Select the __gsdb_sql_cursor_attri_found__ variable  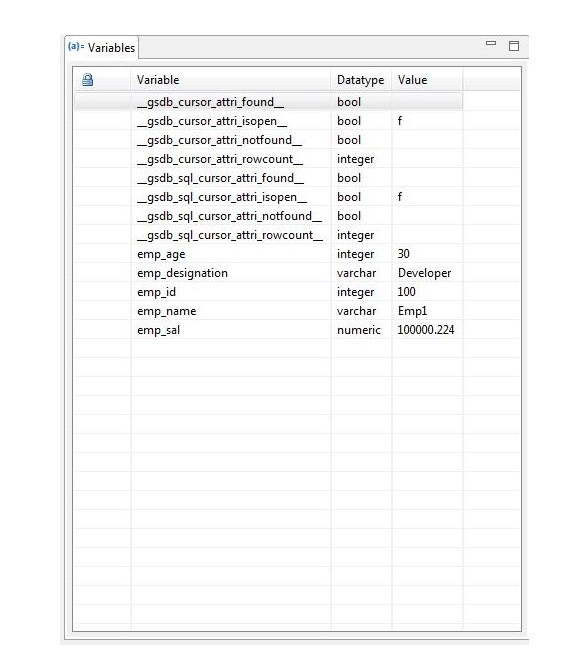pos(220,178)
